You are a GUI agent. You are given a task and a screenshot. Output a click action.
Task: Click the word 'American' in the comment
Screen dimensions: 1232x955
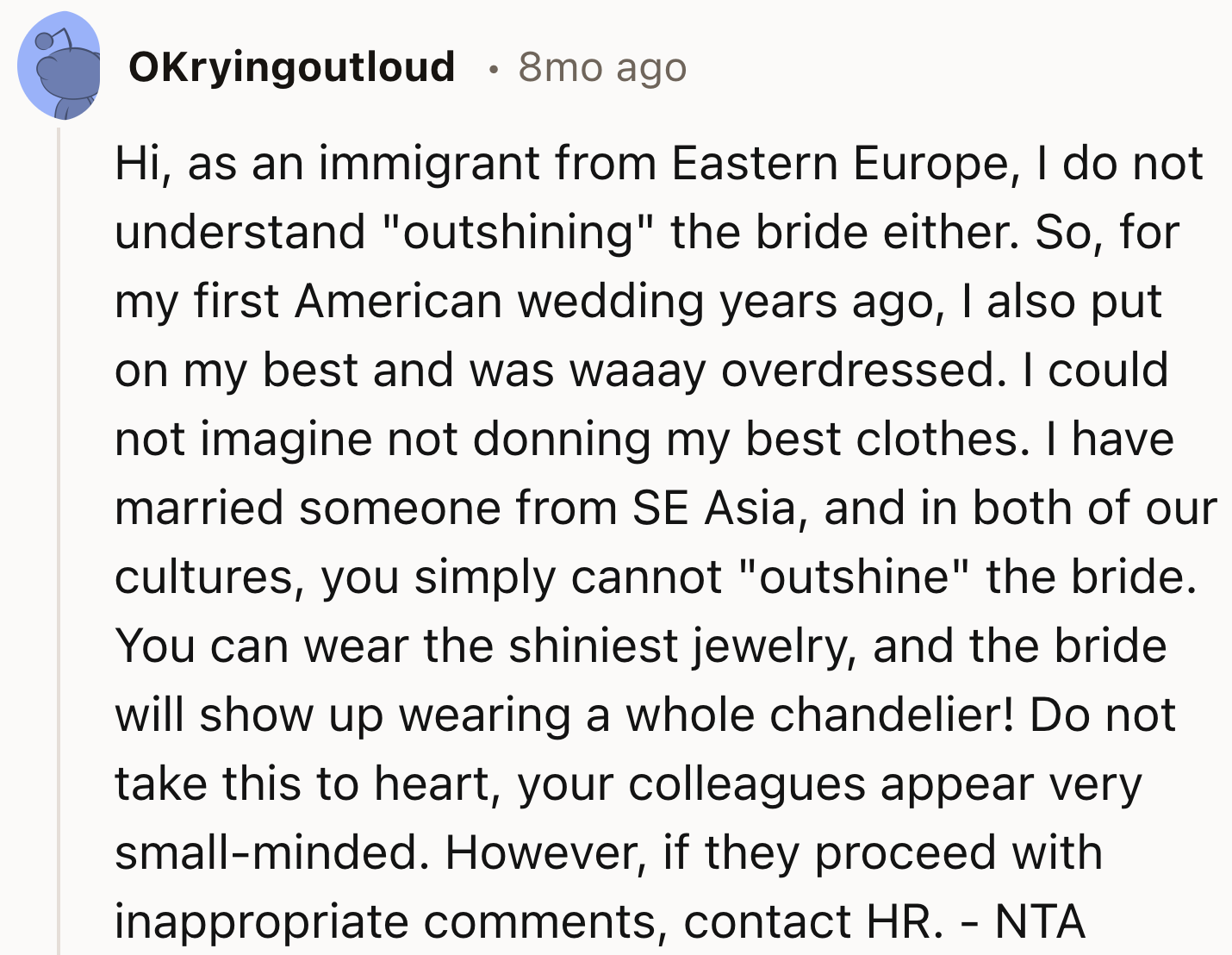click(398, 302)
